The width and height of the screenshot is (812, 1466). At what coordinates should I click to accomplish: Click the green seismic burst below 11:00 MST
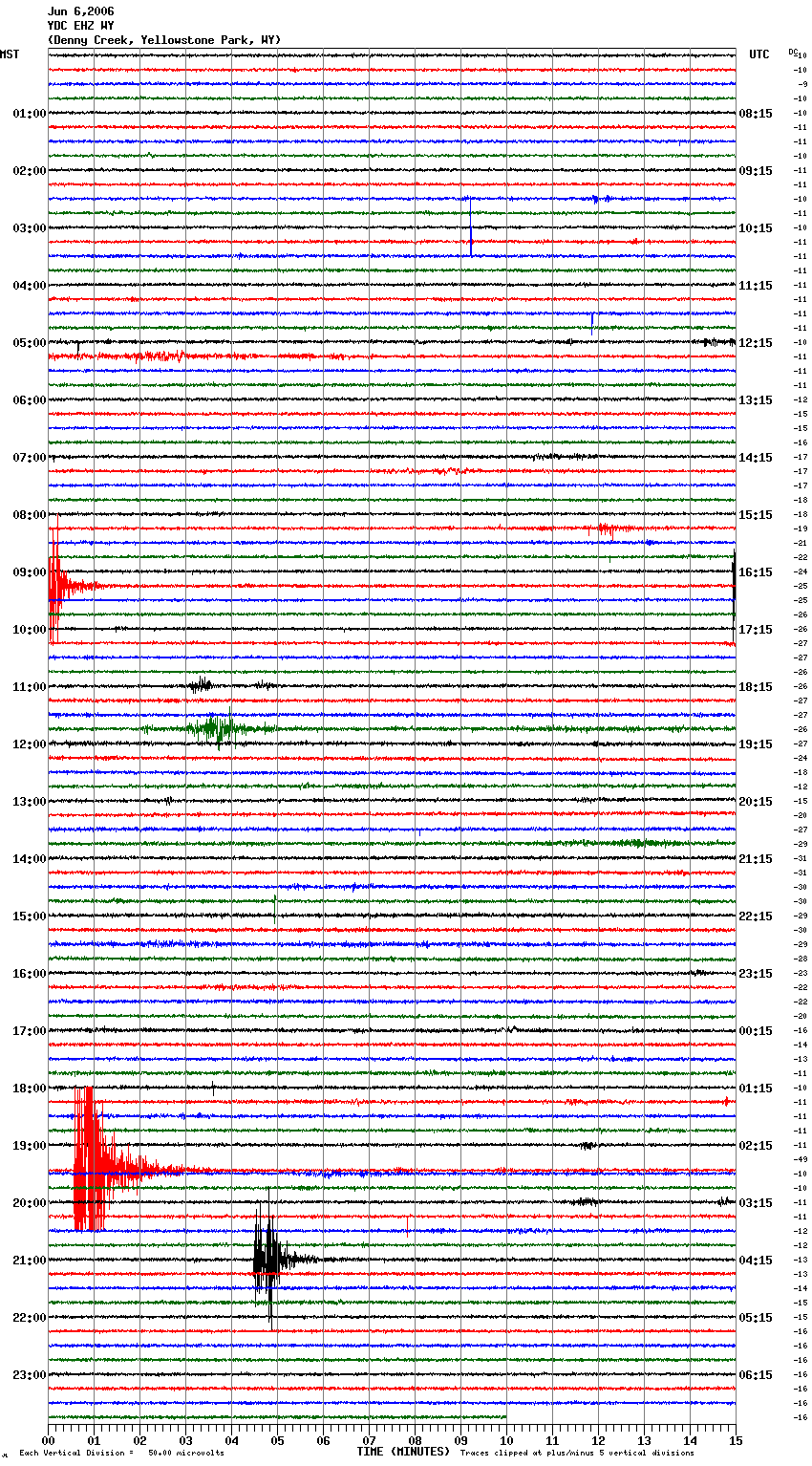[218, 729]
